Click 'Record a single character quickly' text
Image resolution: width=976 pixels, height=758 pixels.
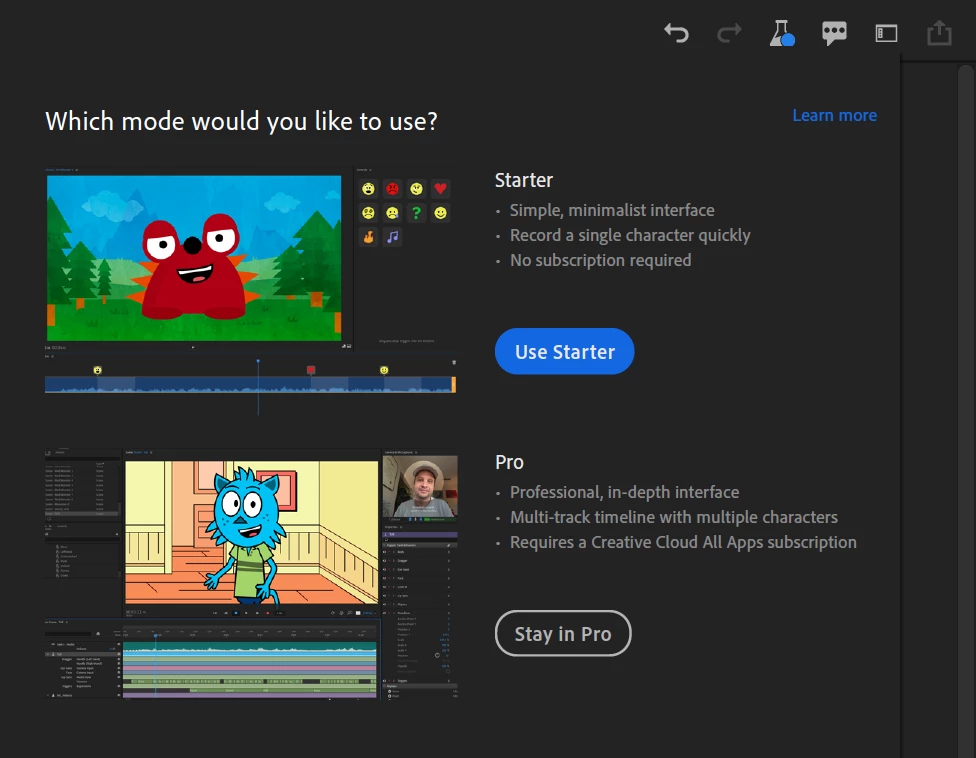click(630, 235)
